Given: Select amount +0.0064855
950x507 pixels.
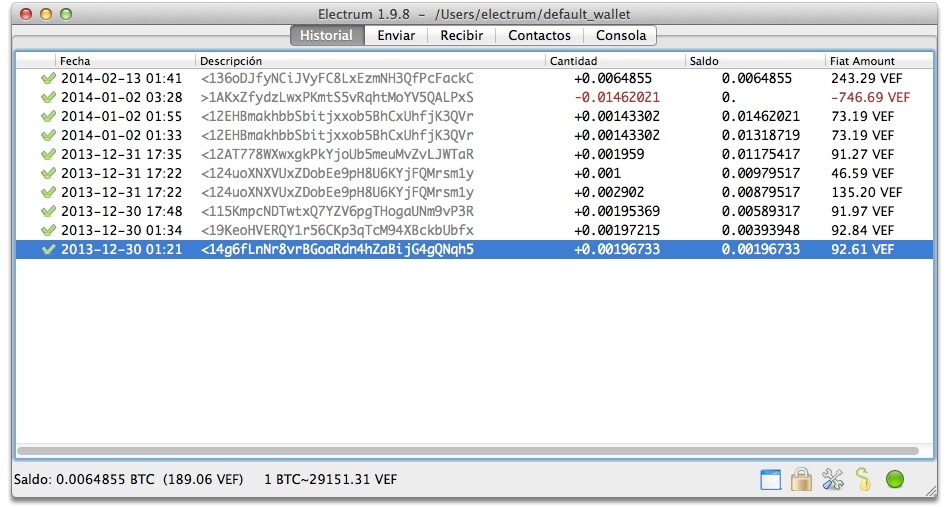Looking at the screenshot, I should (x=613, y=78).
